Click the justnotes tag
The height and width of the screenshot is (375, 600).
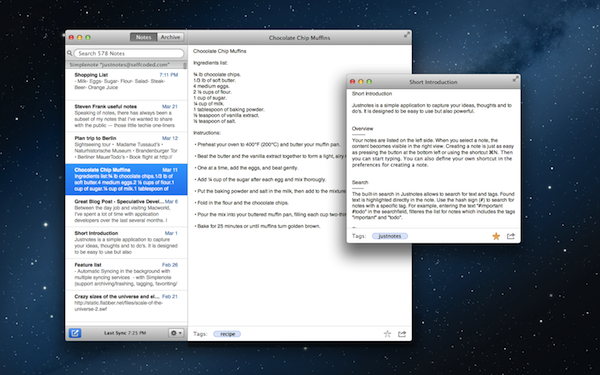[x=390, y=236]
